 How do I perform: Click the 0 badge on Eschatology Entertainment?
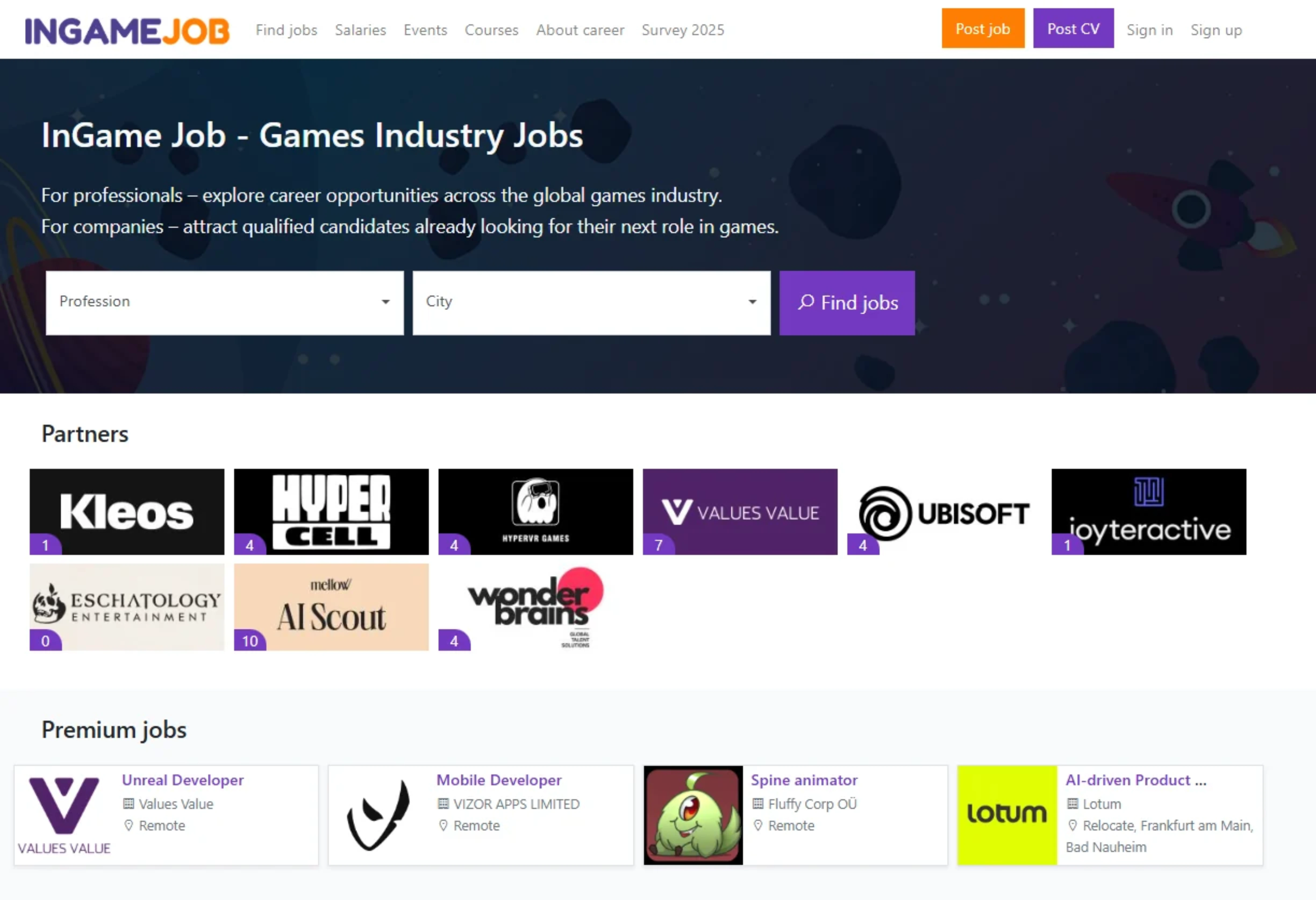click(45, 641)
